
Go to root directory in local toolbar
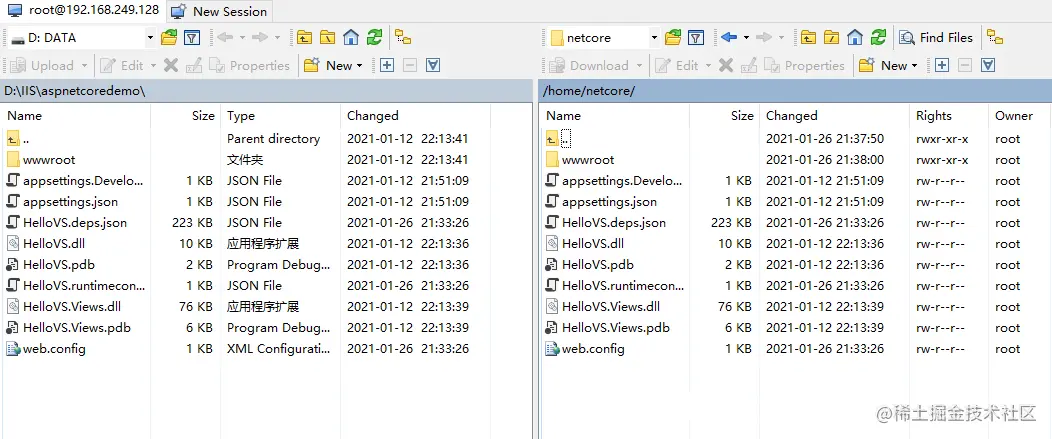pyautogui.click(x=327, y=38)
